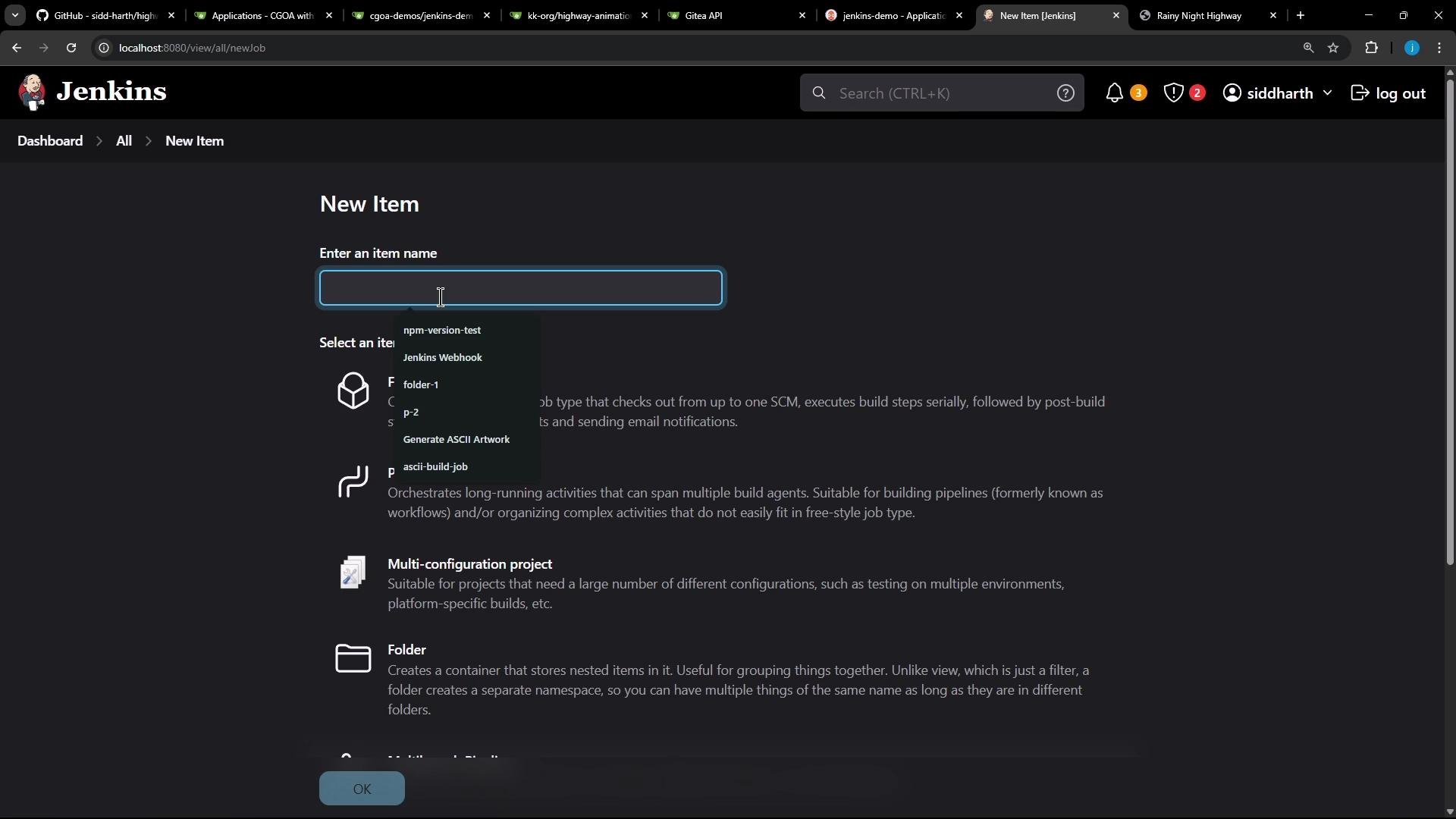
Task: Switch to the cgoa-demos/jenkins-demo tab
Action: [x=420, y=15]
